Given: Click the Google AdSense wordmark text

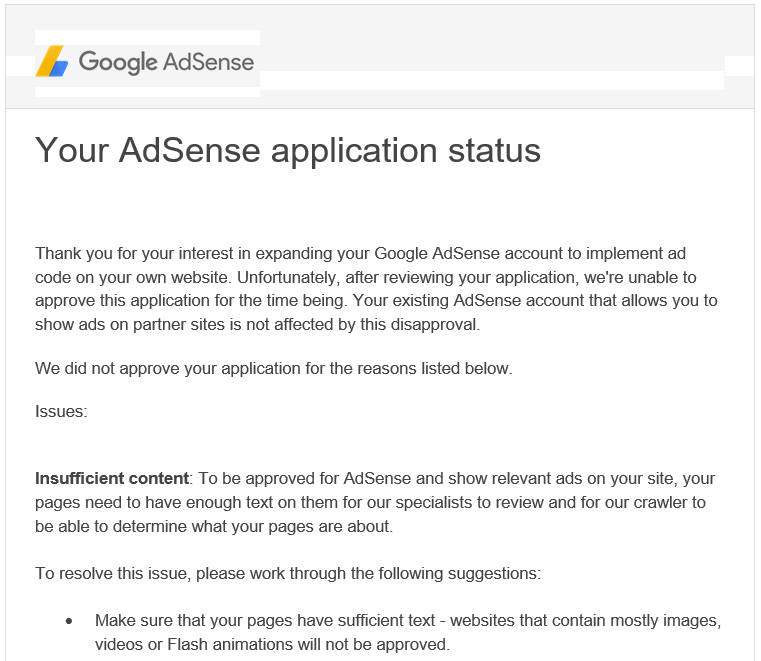Looking at the screenshot, I should tap(166, 62).
